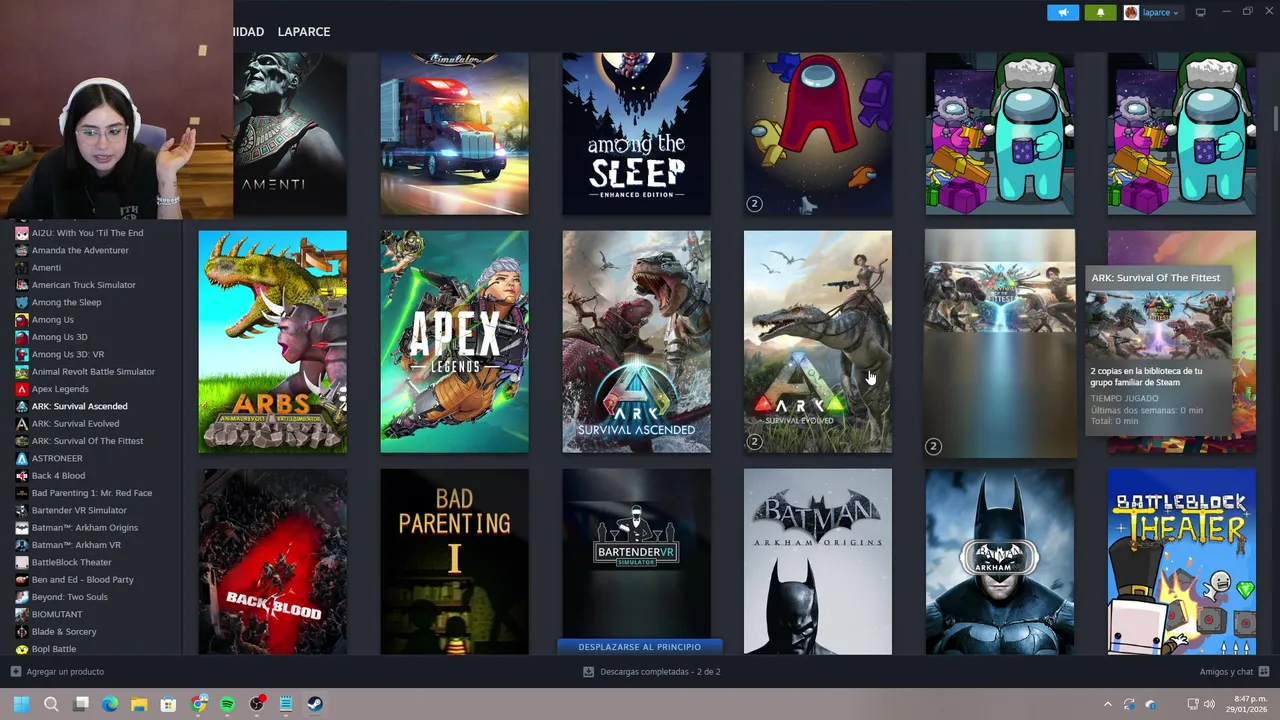The width and height of the screenshot is (1280, 720).
Task: Open the Ament cover in the grid
Action: [290, 134]
